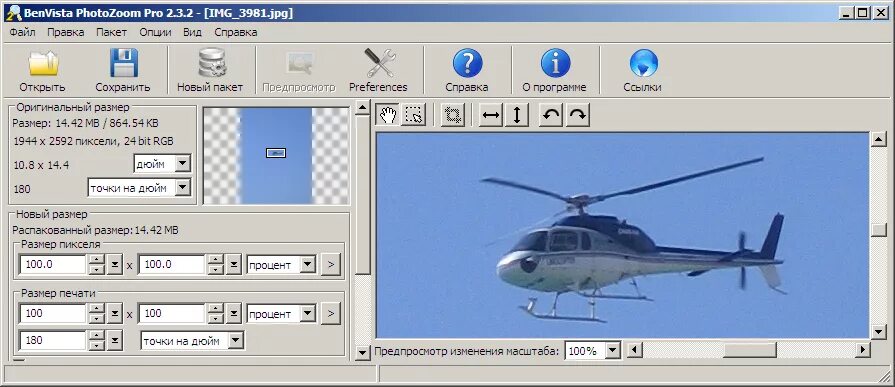Show О программе info

click(554, 71)
